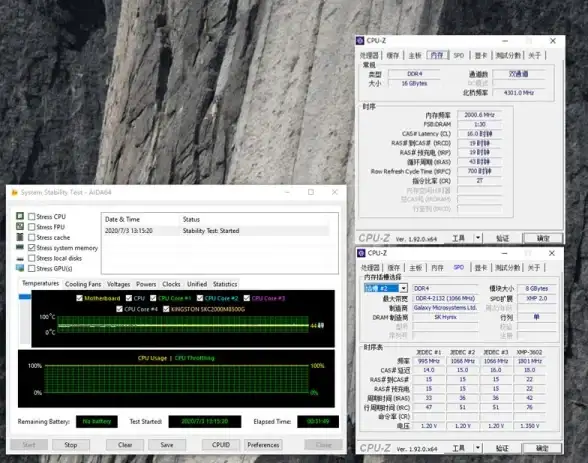The height and width of the screenshot is (463, 588).
Task: Click the Save button in AIDA64
Action: coord(167,445)
